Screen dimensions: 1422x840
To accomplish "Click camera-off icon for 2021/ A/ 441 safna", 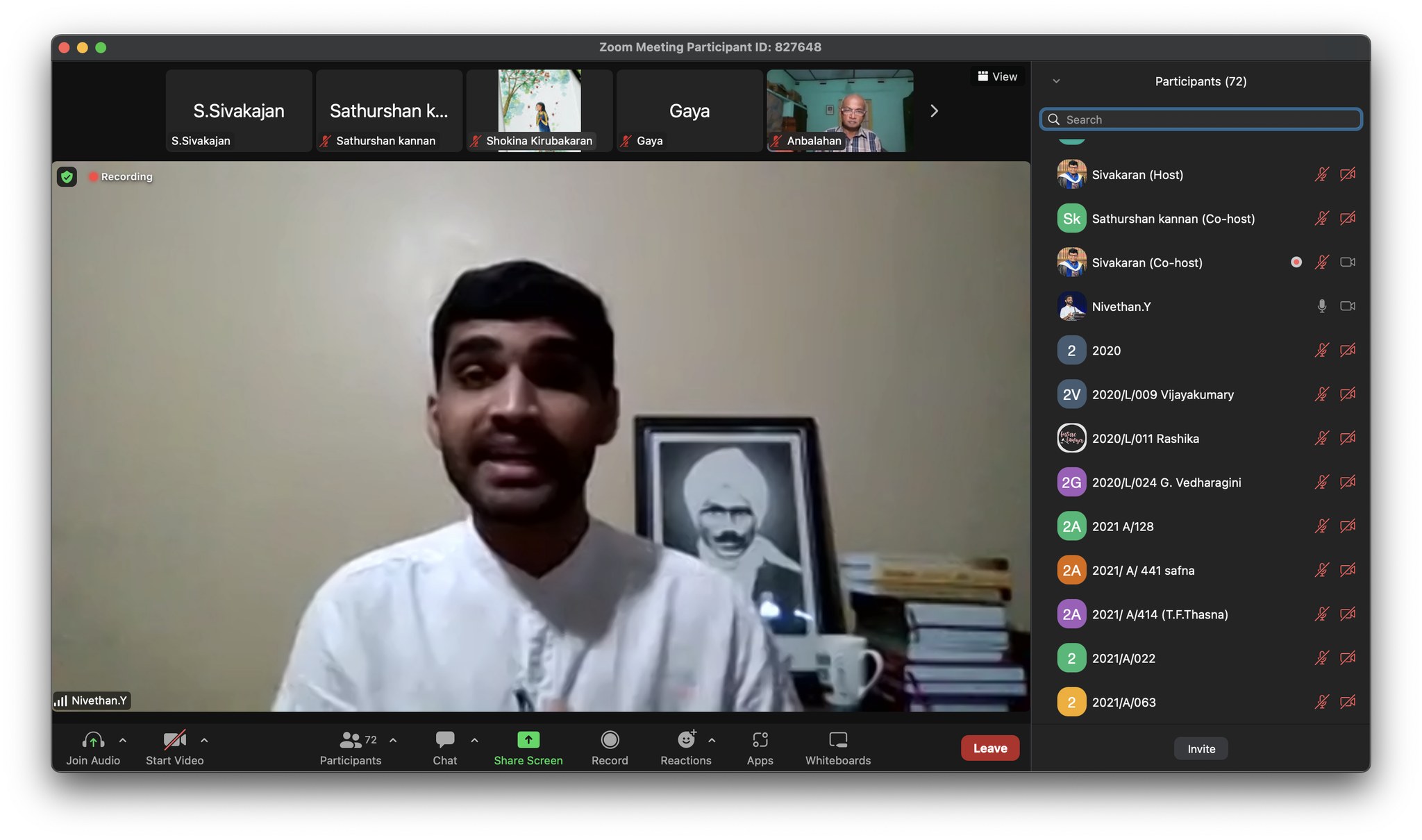I will pos(1348,570).
